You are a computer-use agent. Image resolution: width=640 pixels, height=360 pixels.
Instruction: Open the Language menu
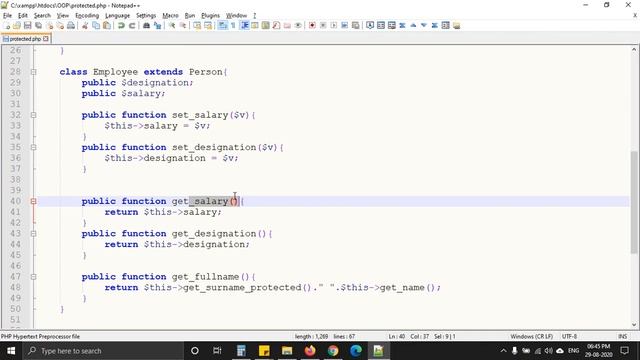(117, 15)
